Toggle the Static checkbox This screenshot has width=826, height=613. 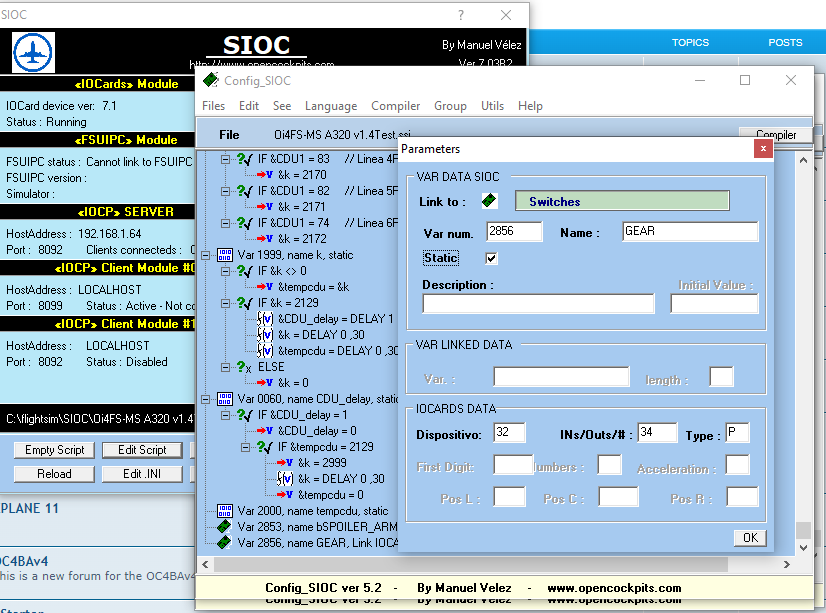(491, 258)
